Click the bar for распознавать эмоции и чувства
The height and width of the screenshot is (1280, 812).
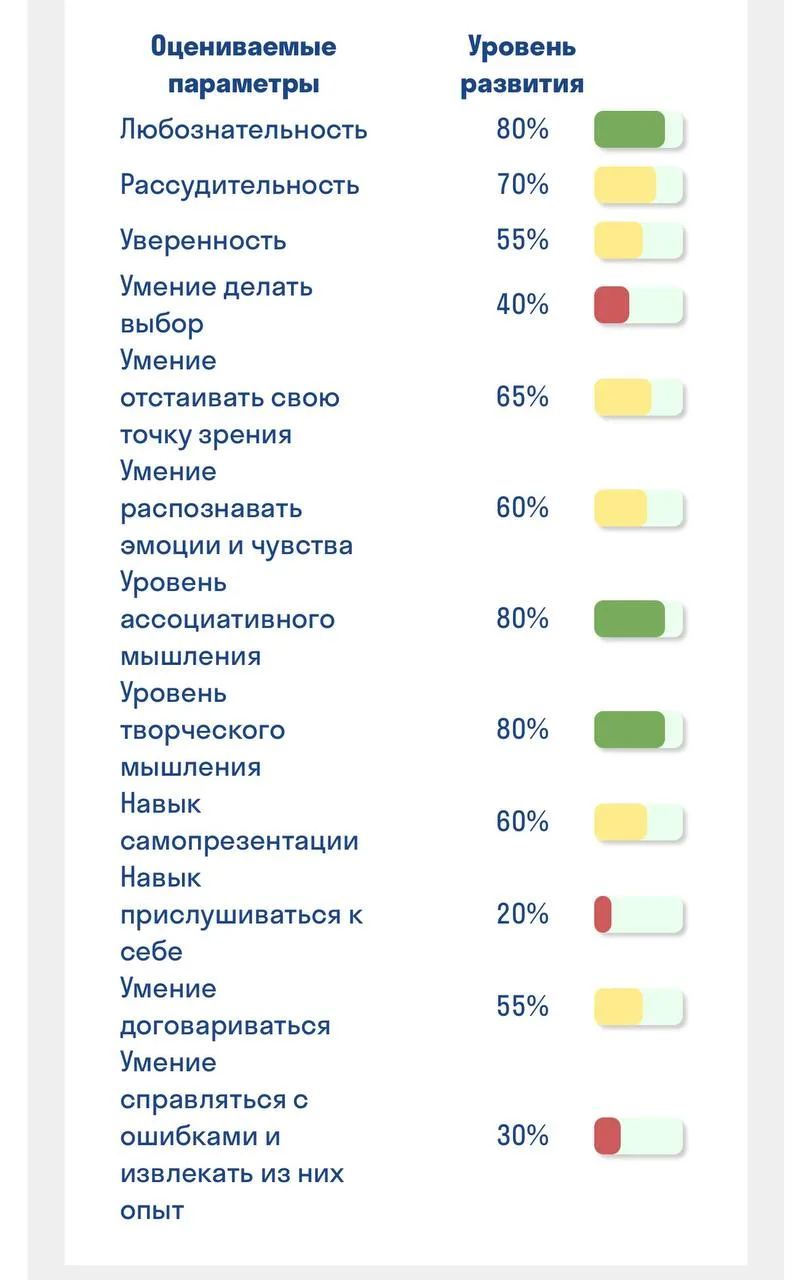click(x=638, y=508)
